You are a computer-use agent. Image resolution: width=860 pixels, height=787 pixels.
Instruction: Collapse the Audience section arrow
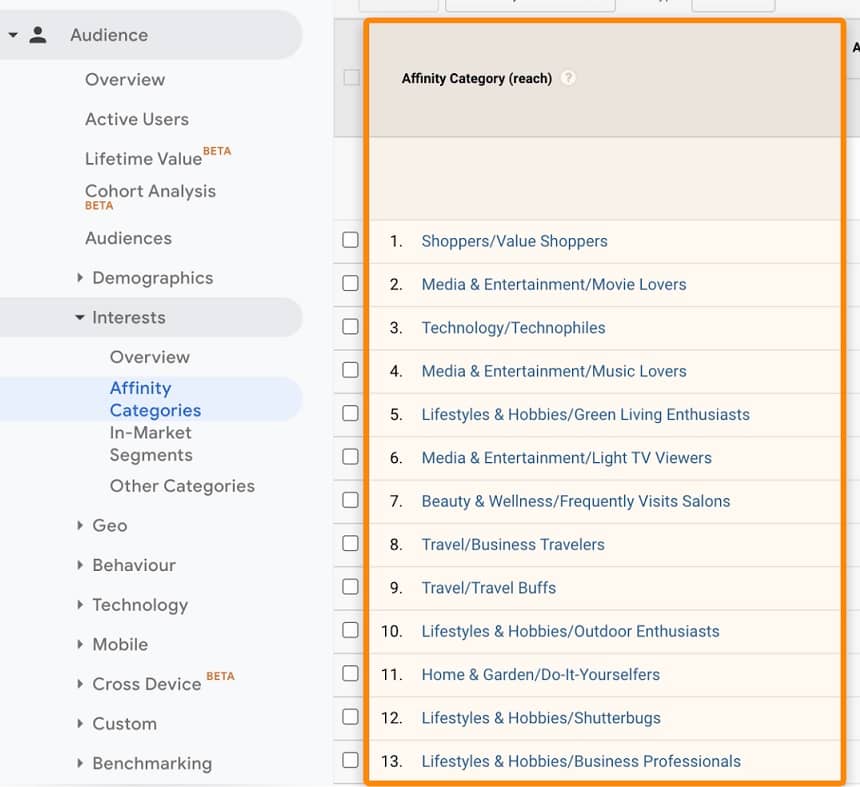click(x=13, y=35)
